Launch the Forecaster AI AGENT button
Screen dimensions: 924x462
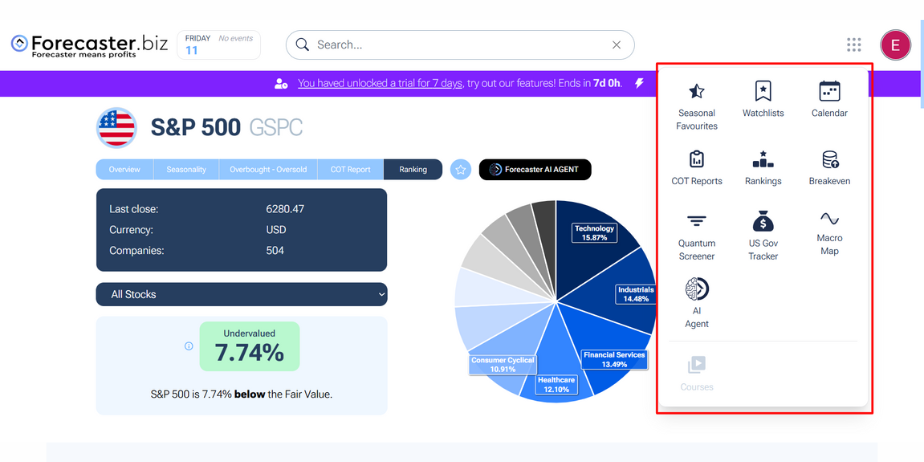pyautogui.click(x=535, y=170)
